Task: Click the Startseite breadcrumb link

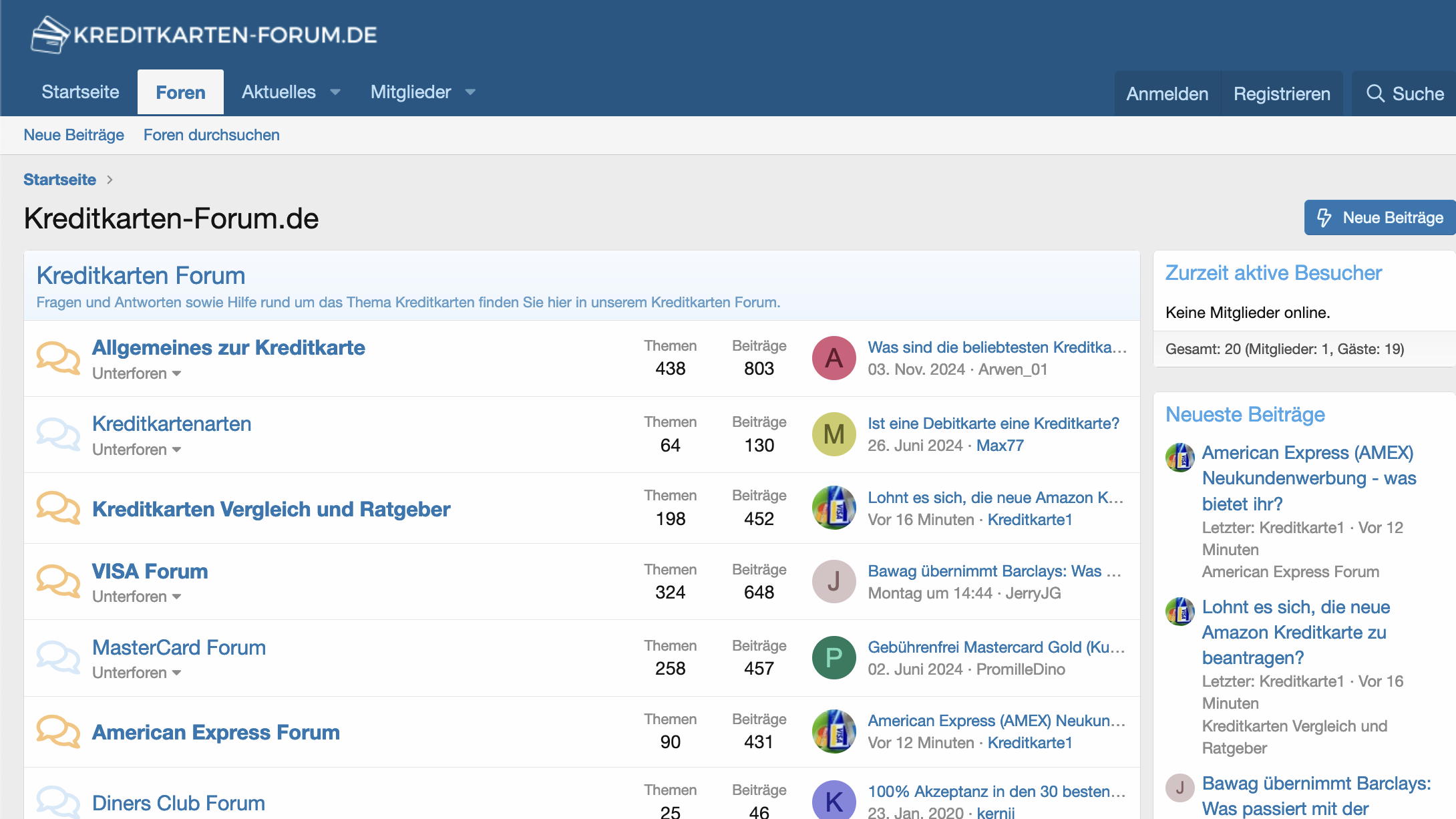Action: tap(59, 180)
